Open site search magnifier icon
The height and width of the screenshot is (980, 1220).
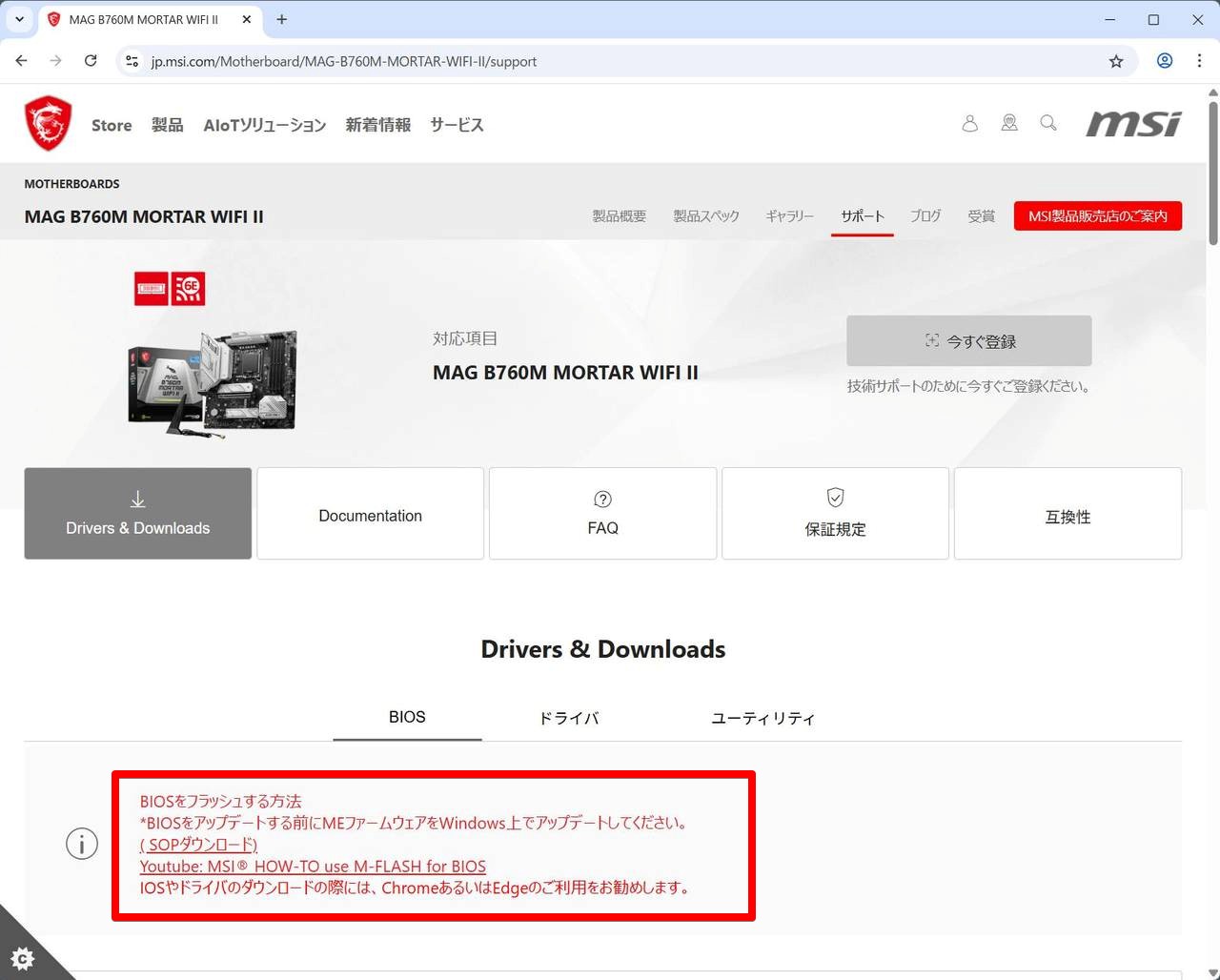click(1048, 123)
